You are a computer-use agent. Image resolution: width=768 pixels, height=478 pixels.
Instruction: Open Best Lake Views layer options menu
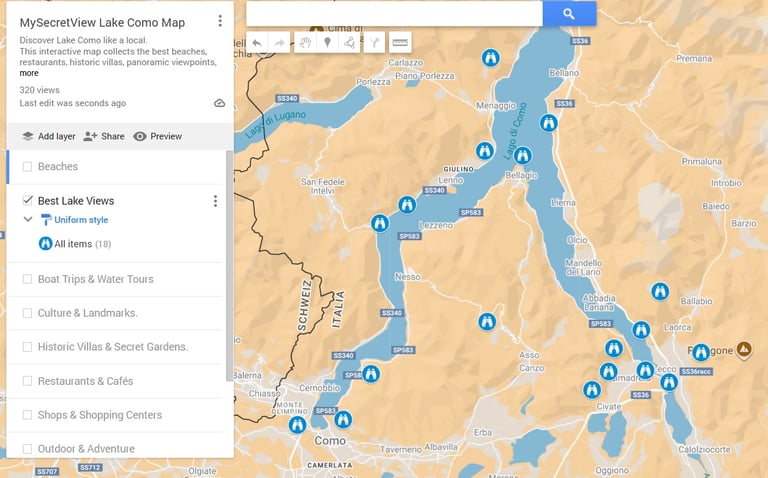(215, 201)
